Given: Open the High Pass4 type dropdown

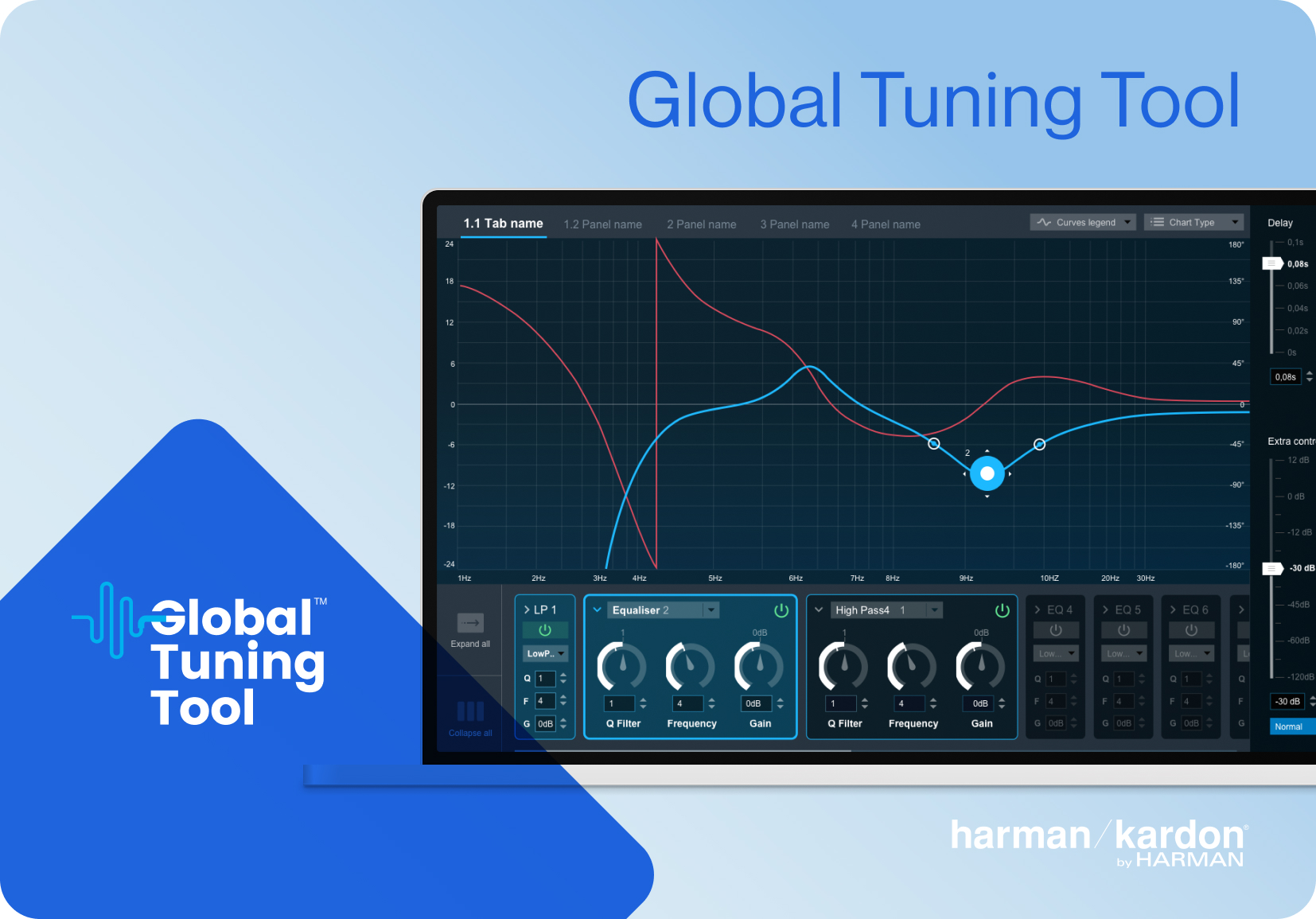Looking at the screenshot, I should point(886,610).
